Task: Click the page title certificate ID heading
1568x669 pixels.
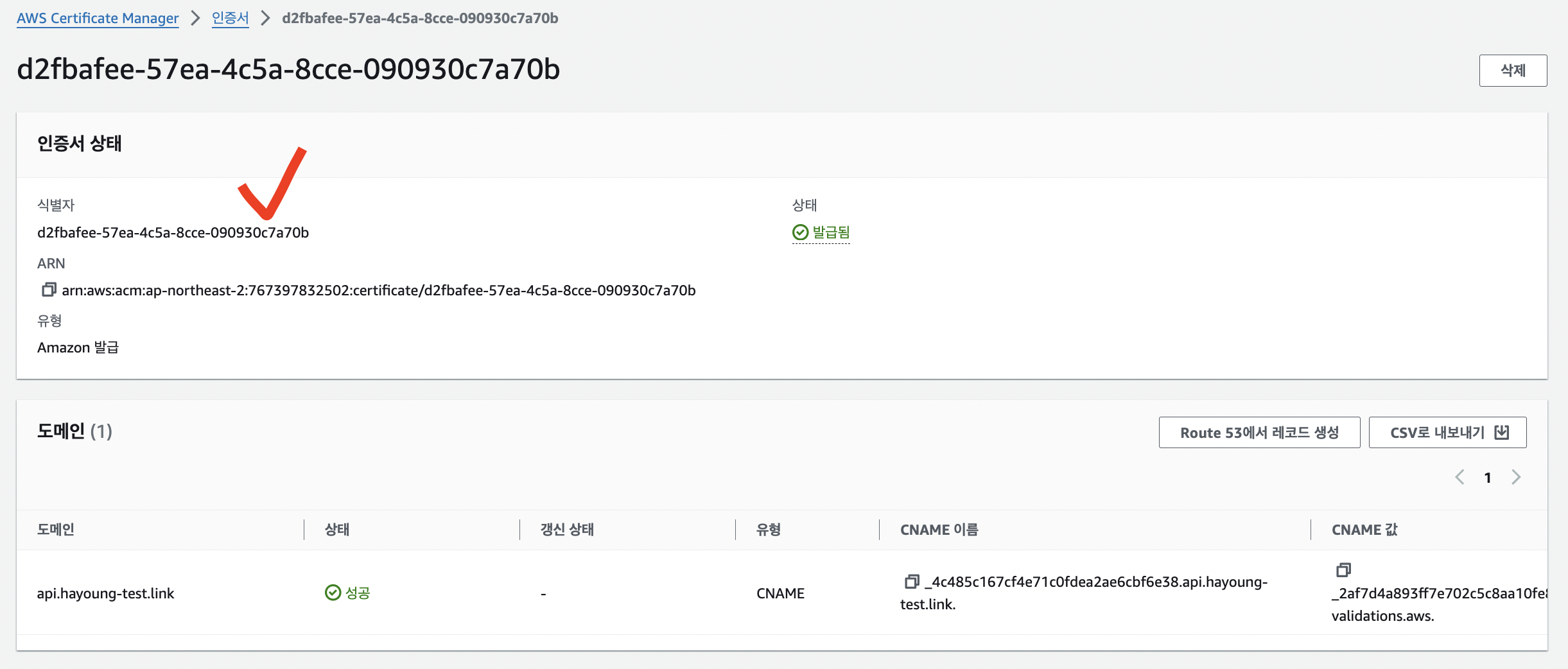Action: (288, 69)
